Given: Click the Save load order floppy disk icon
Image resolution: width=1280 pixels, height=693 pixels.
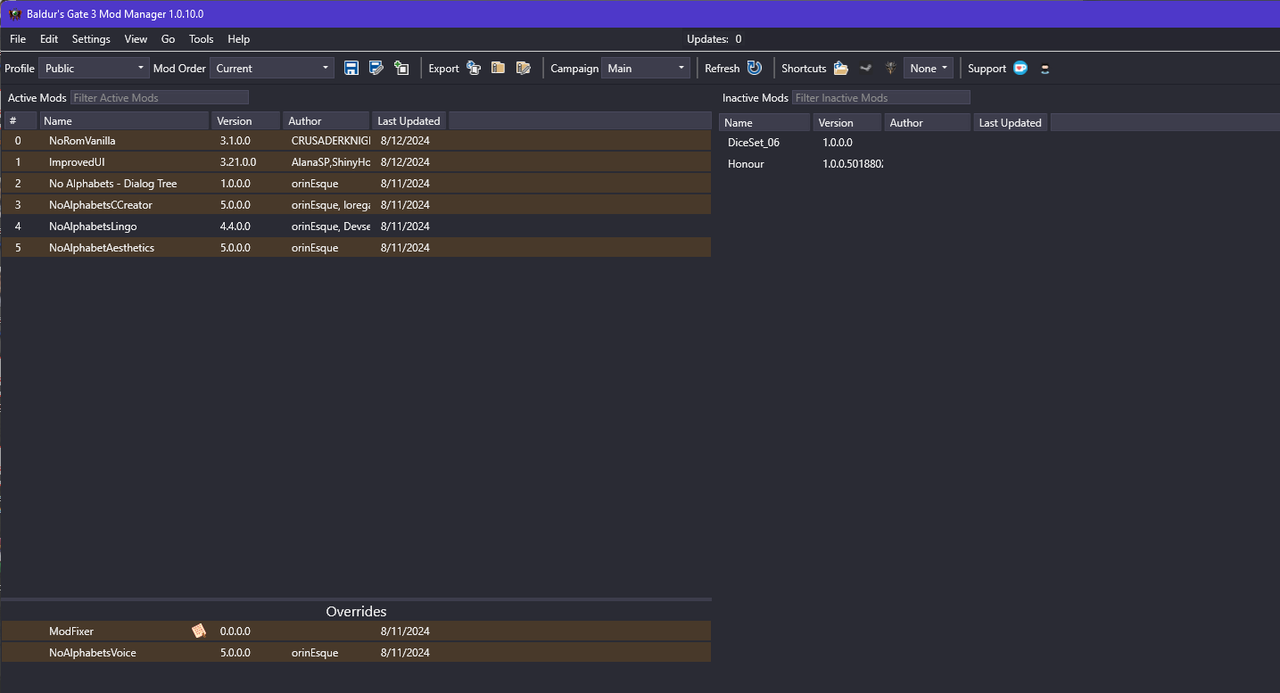Looking at the screenshot, I should [351, 68].
